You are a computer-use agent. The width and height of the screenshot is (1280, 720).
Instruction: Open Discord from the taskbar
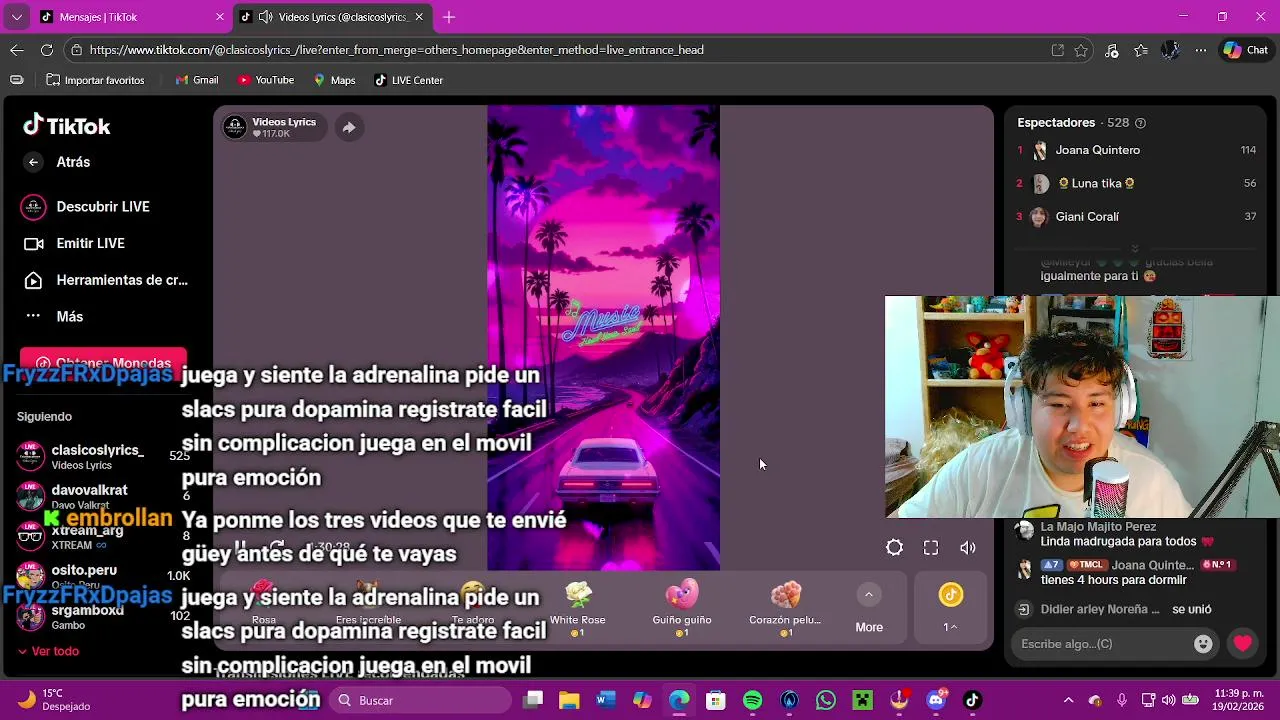click(936, 700)
